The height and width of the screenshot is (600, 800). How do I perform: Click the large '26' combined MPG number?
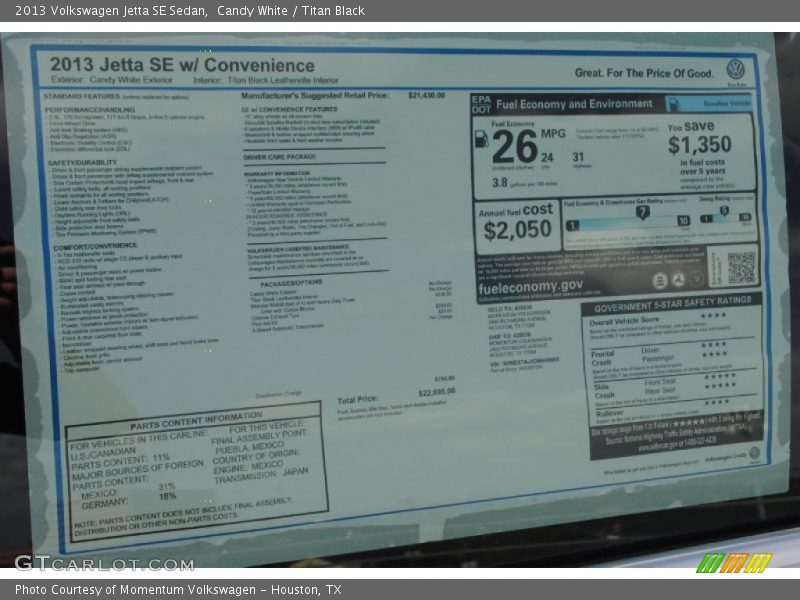point(515,146)
